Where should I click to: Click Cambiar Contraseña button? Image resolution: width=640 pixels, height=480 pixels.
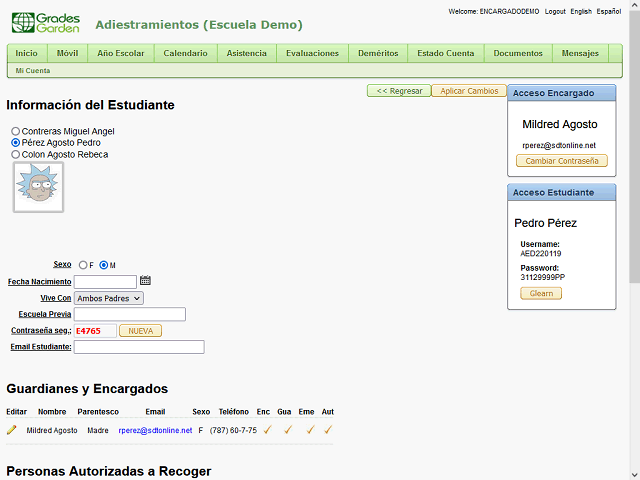(561, 161)
